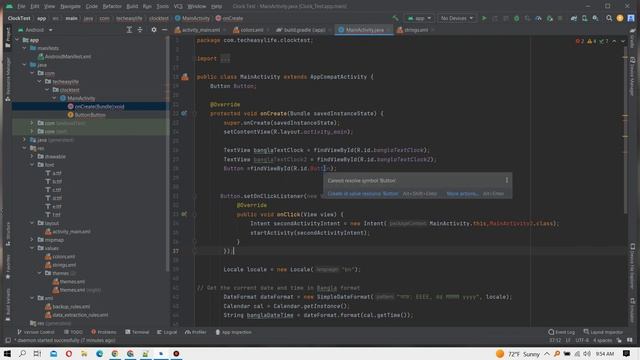Screen dimensions: 640x360
Task: Expand the collapsed import statement
Action: (225, 58)
